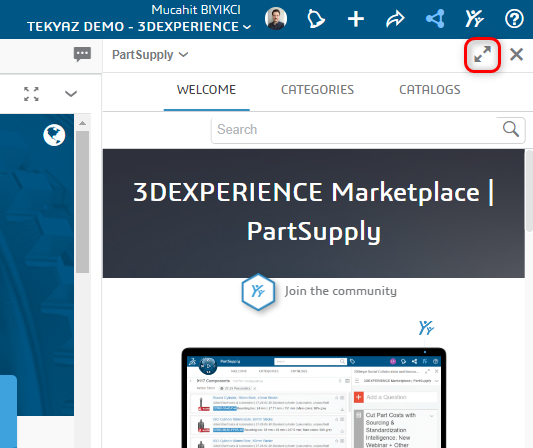Image resolution: width=533 pixels, height=448 pixels.
Task: Click the share arrow icon
Action: coord(395,19)
